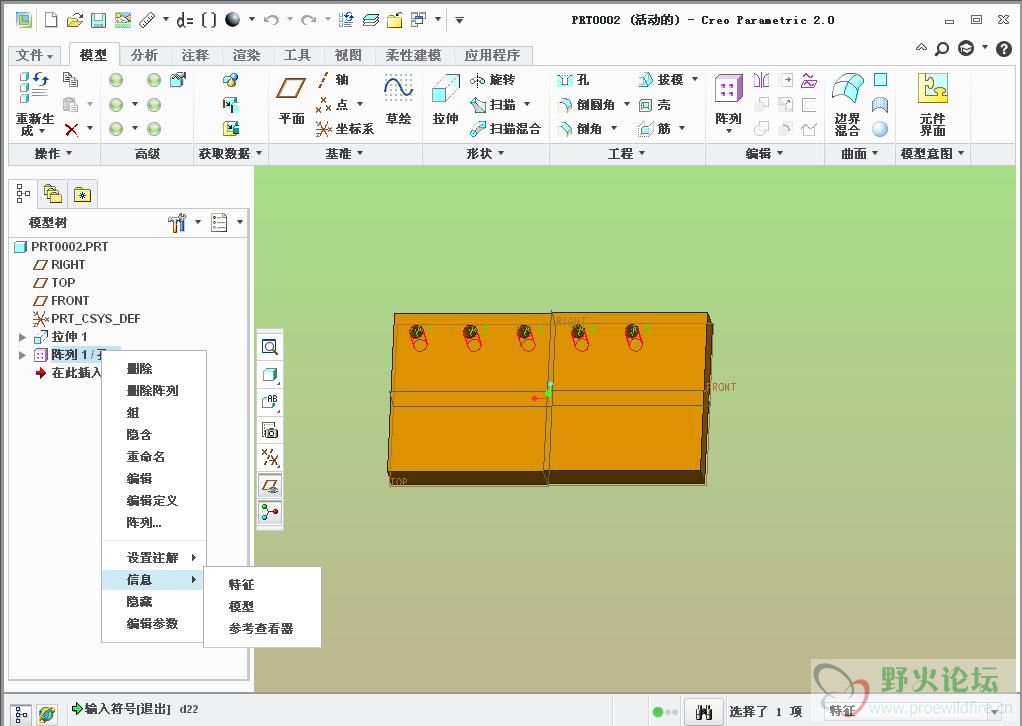
Task: Click the Save icon in quick access toolbar
Action: [98, 20]
